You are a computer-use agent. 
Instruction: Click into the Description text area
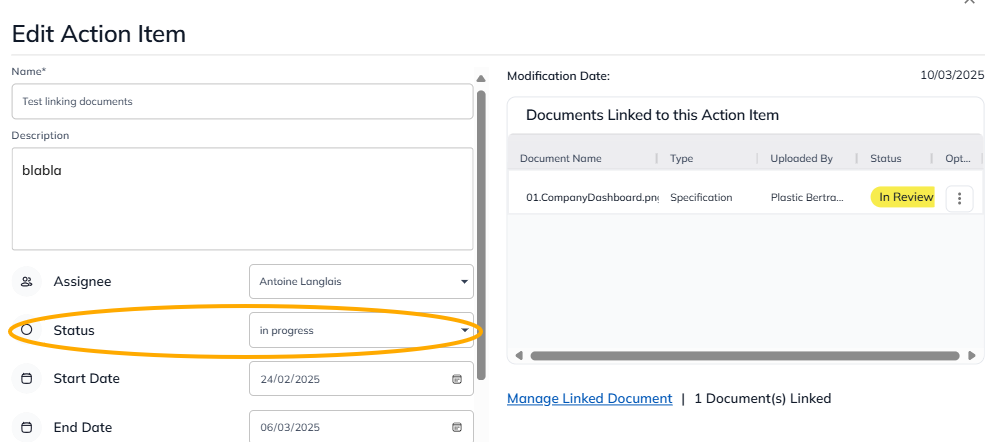(x=242, y=198)
